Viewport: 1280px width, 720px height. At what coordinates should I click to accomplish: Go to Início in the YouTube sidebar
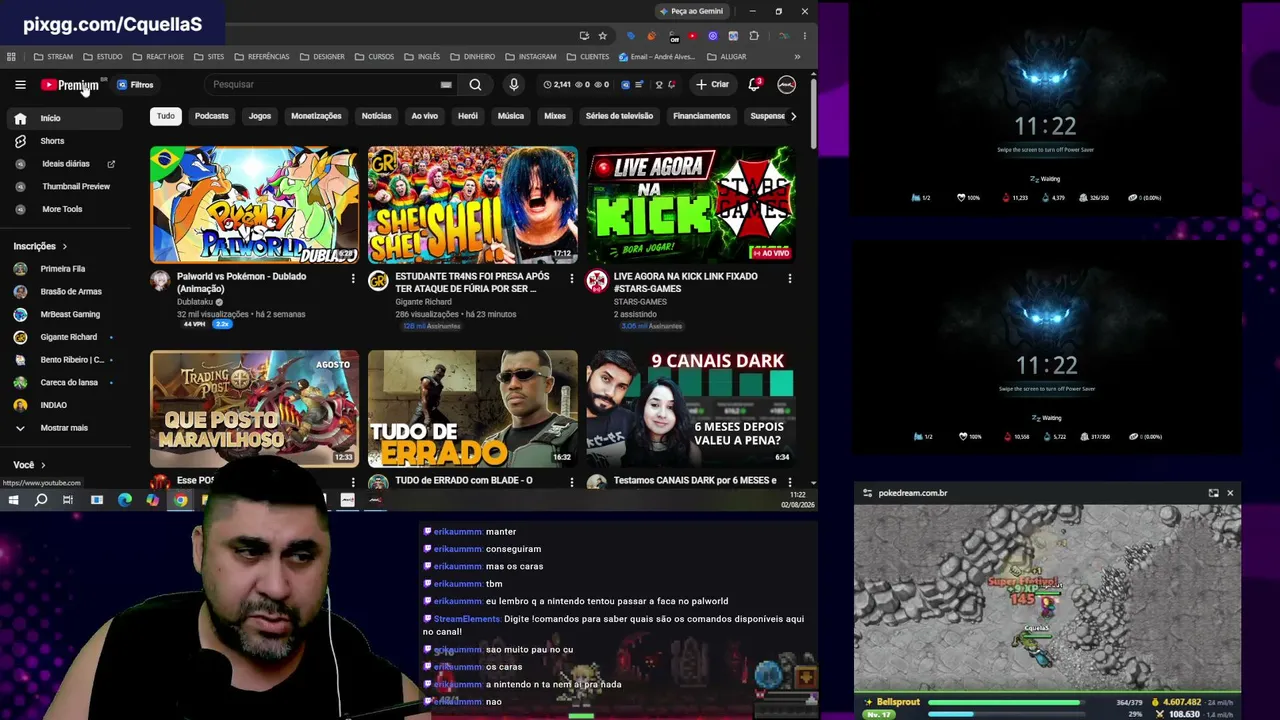[65, 118]
